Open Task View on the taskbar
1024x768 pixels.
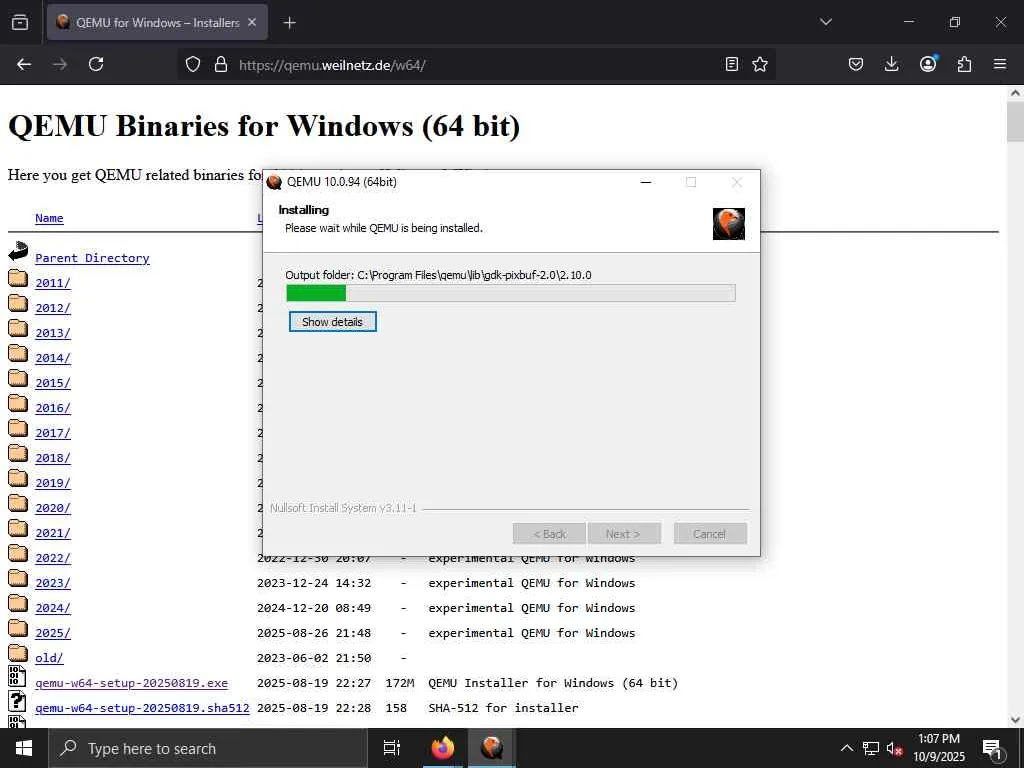[392, 748]
